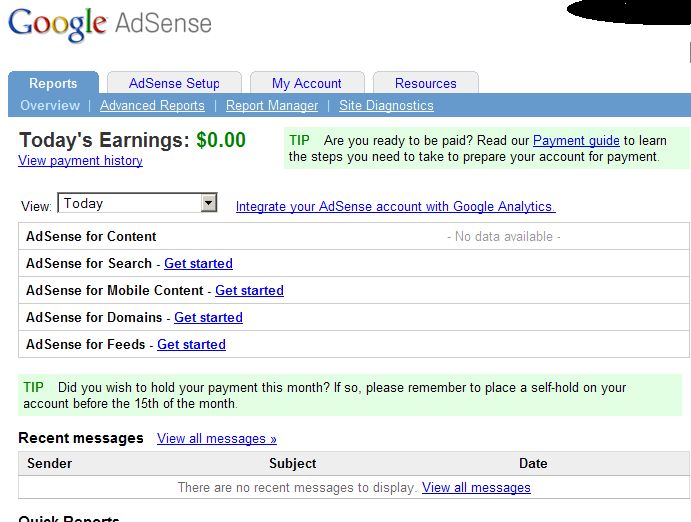This screenshot has height=522, width=691.
Task: Open the Reports tab
Action: tap(53, 83)
